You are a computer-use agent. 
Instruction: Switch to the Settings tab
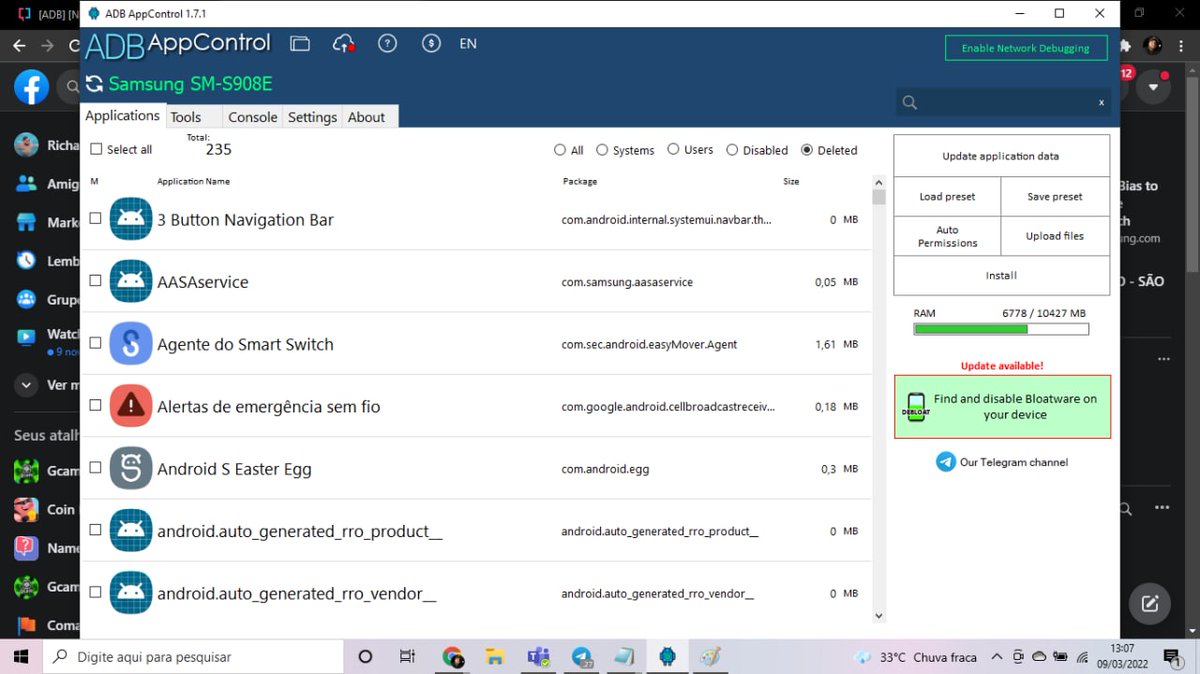312,117
